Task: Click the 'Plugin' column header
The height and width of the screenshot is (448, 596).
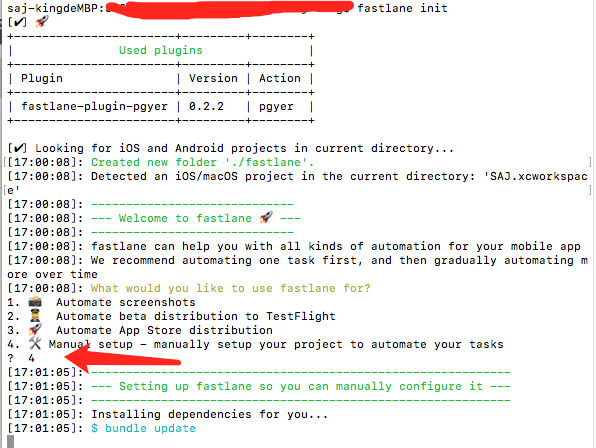Action: (42, 78)
